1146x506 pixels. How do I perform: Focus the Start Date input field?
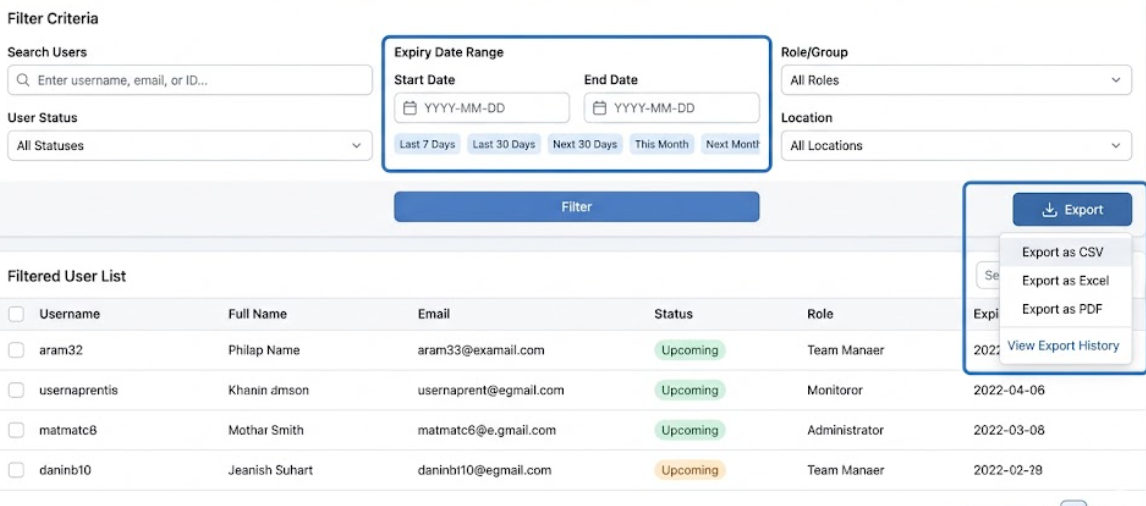pos(482,108)
